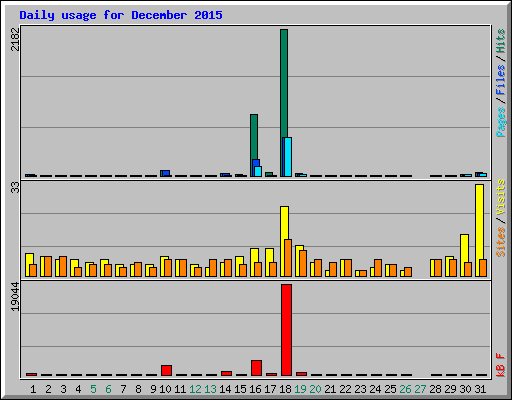Screen dimensions: 512x400
Task: Click day label 3 on the x-axis
Action: coord(63,389)
